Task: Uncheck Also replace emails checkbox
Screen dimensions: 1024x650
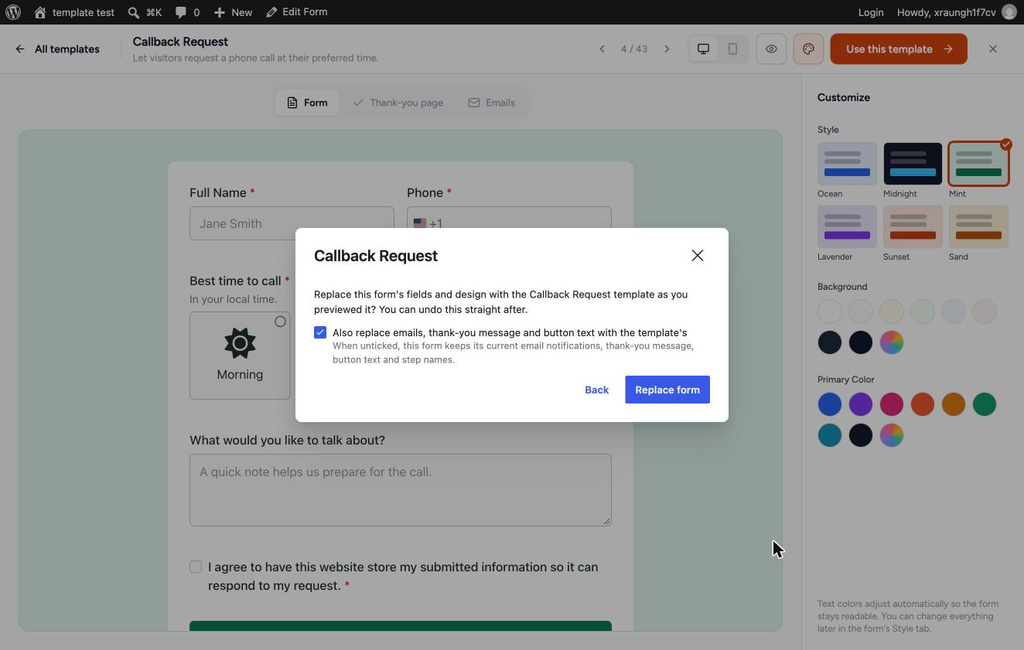Action: pos(320,333)
